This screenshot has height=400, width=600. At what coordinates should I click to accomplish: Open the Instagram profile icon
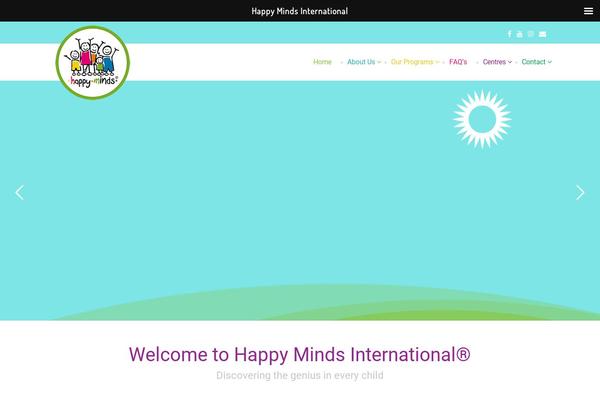click(x=531, y=34)
